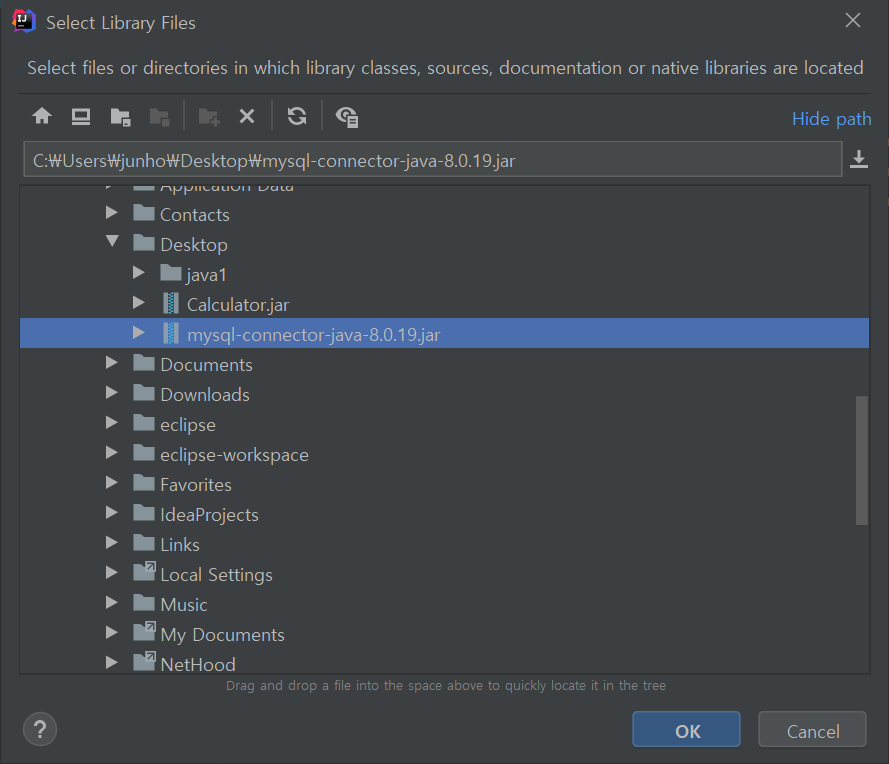The image size is (889, 764).
Task: Toggle show hidden files and directories
Action: click(346, 117)
